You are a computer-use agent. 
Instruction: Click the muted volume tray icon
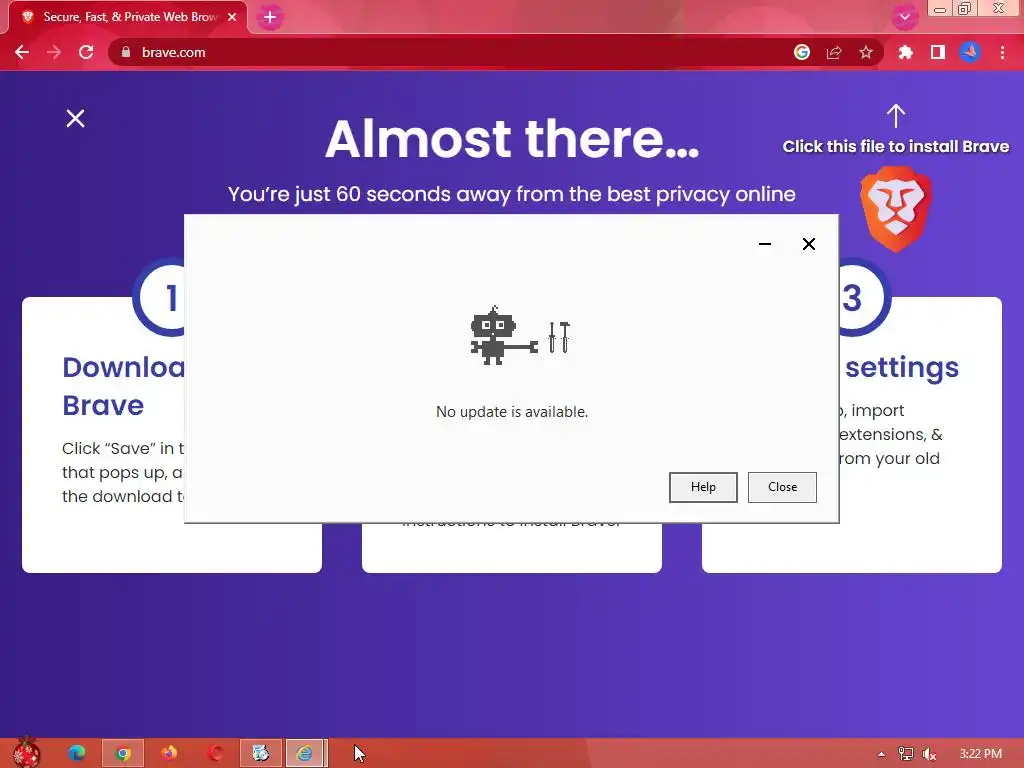929,754
